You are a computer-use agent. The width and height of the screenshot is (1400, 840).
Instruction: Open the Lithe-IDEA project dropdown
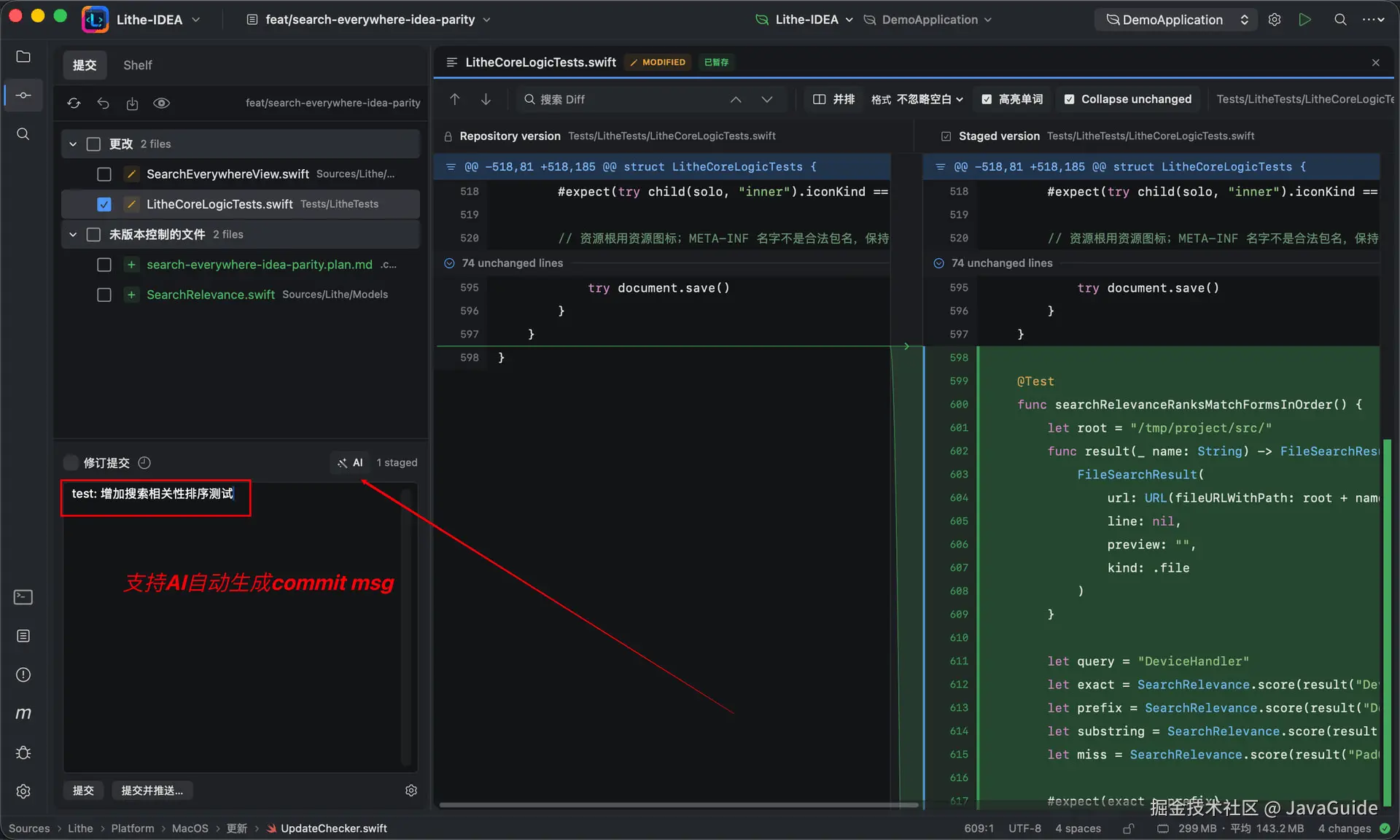tap(157, 20)
